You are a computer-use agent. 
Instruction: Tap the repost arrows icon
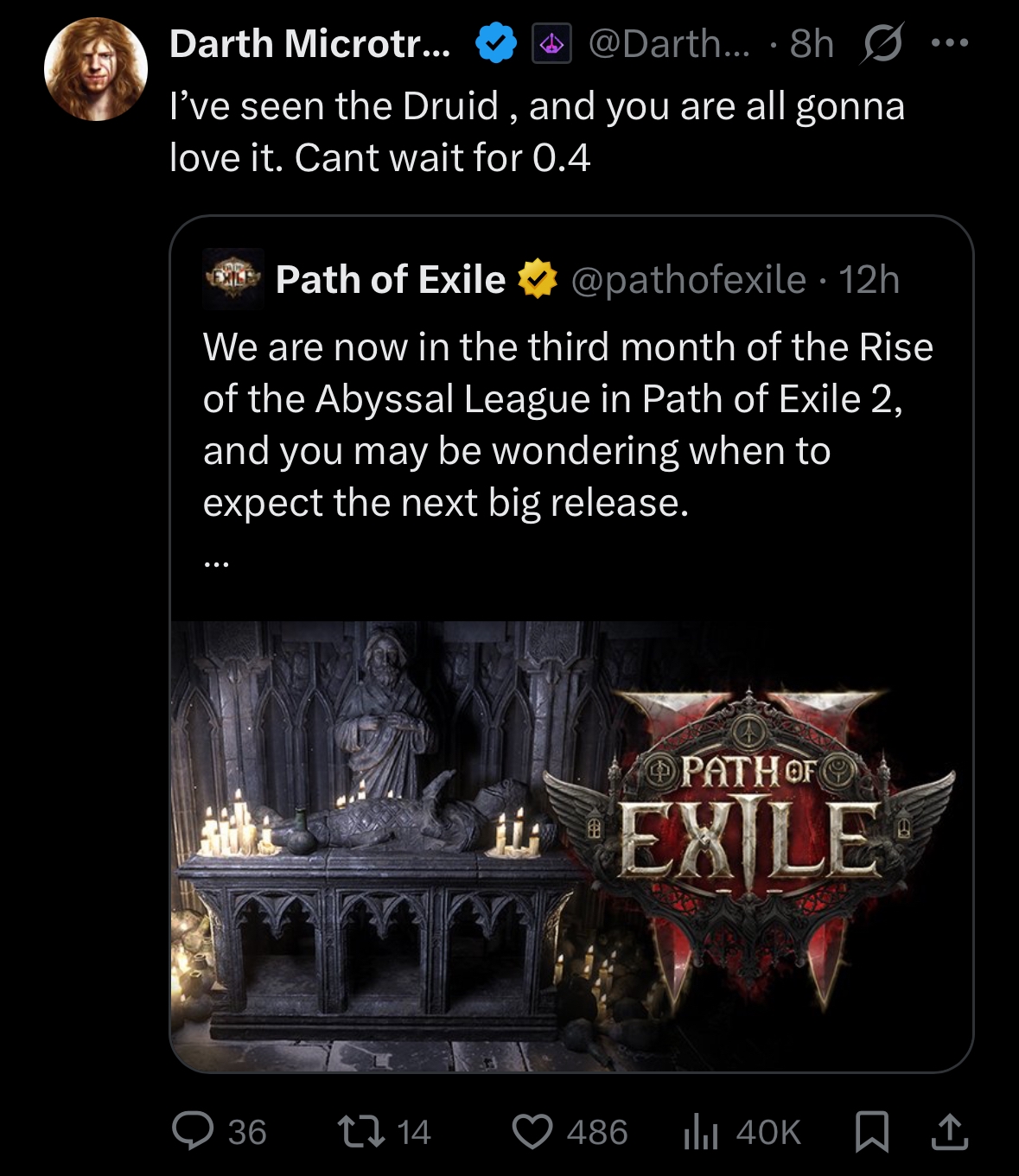(x=360, y=1131)
